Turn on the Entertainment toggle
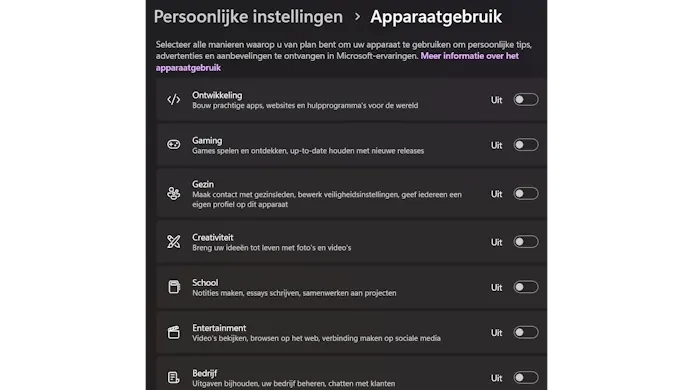 525,333
